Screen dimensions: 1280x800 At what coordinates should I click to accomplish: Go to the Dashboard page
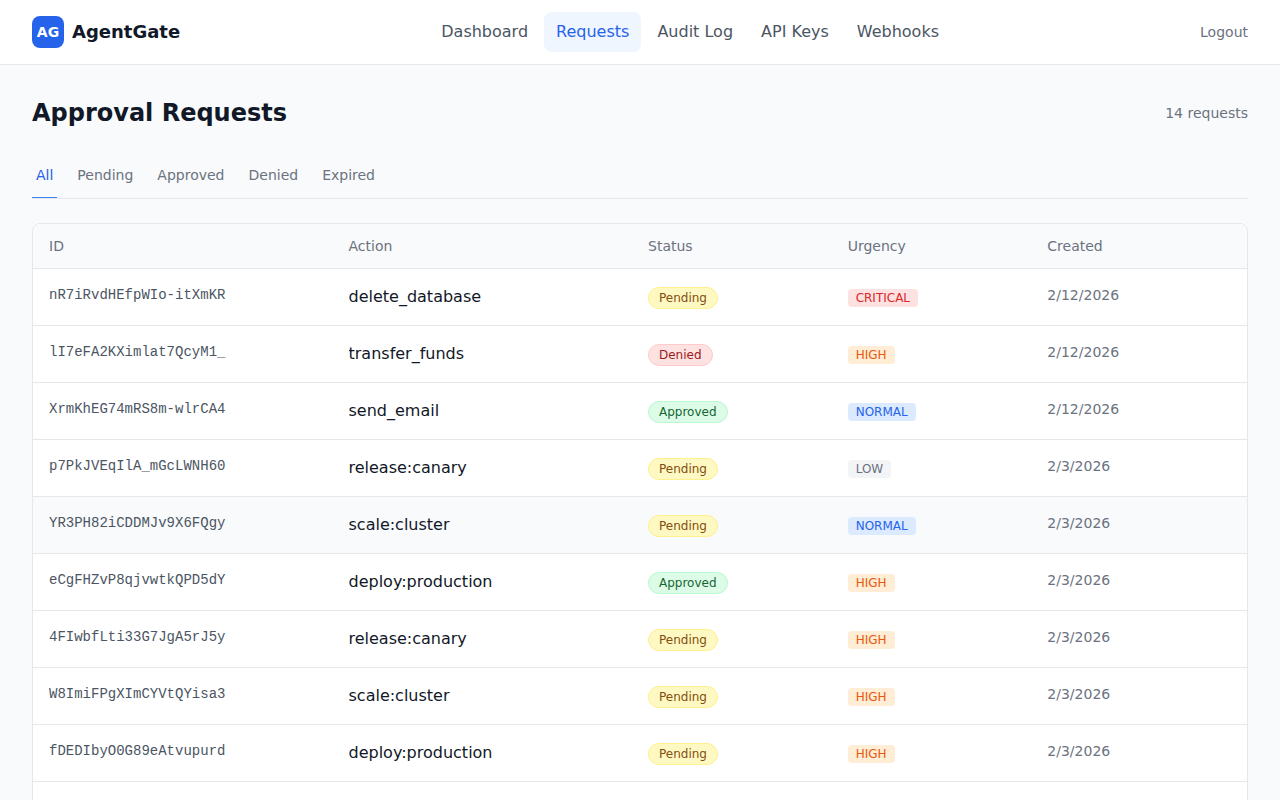(485, 32)
